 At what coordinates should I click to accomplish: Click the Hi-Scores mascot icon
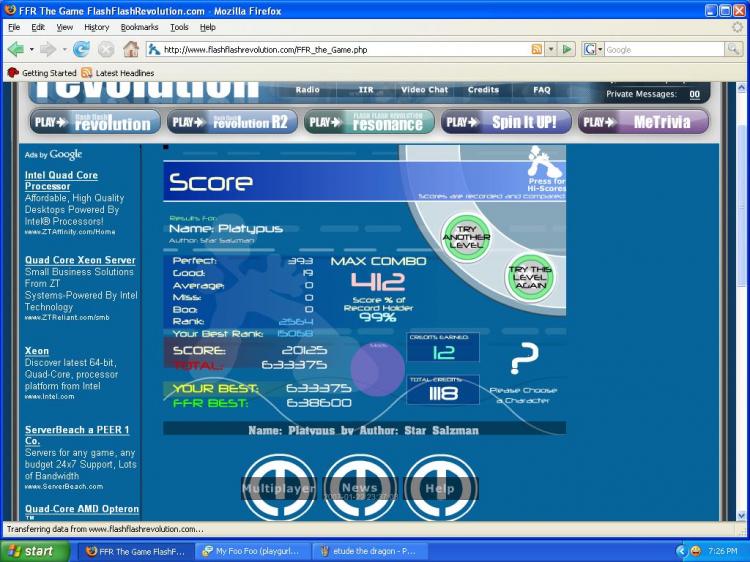coord(544,162)
